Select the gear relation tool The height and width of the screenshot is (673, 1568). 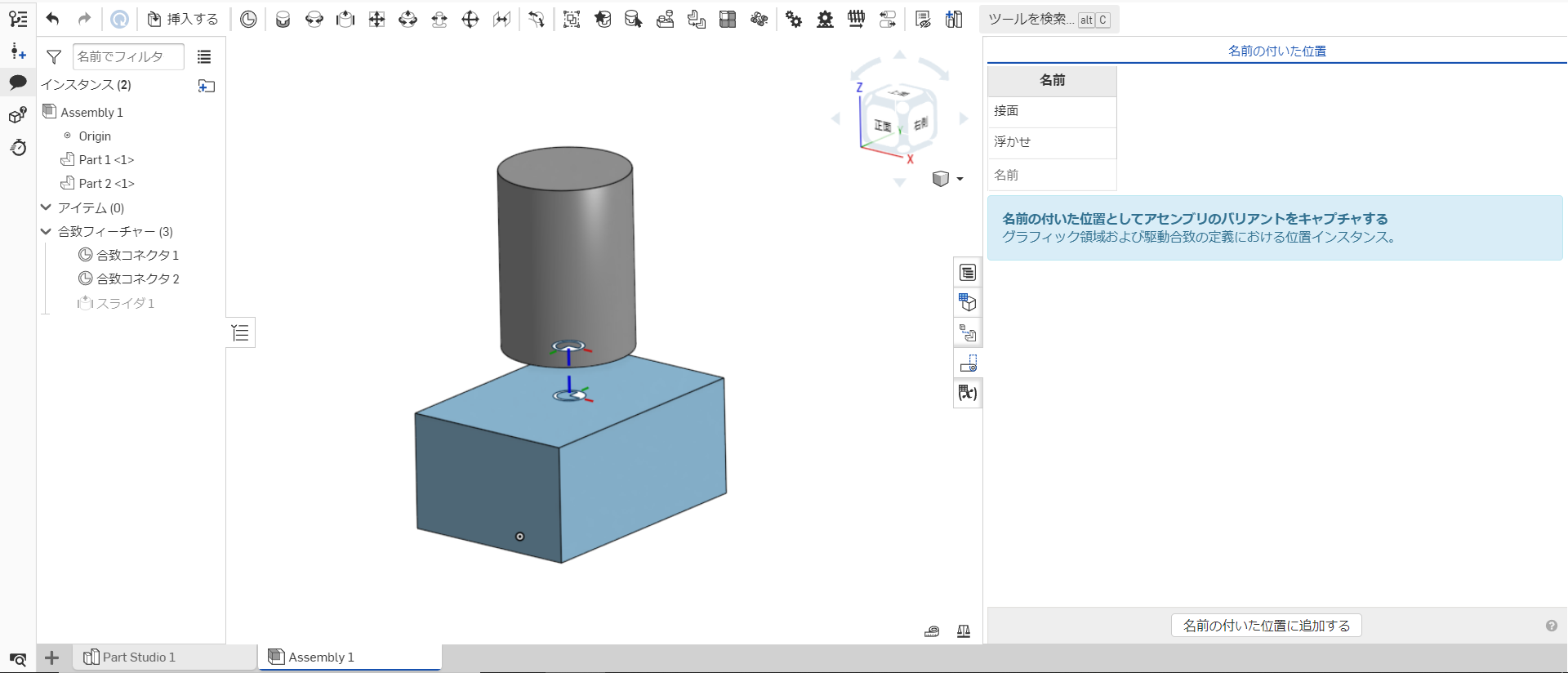(794, 20)
